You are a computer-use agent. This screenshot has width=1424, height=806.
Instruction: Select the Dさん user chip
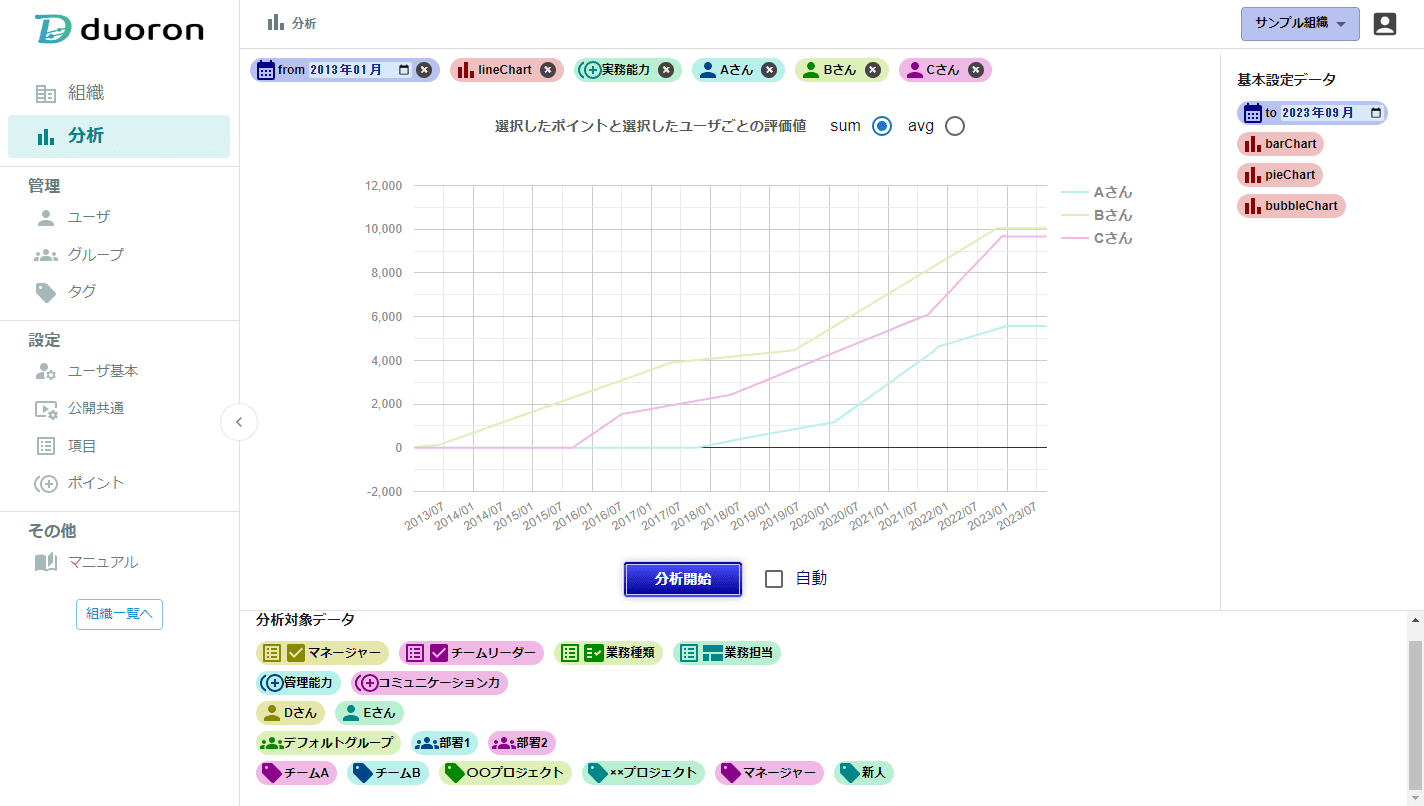click(291, 713)
